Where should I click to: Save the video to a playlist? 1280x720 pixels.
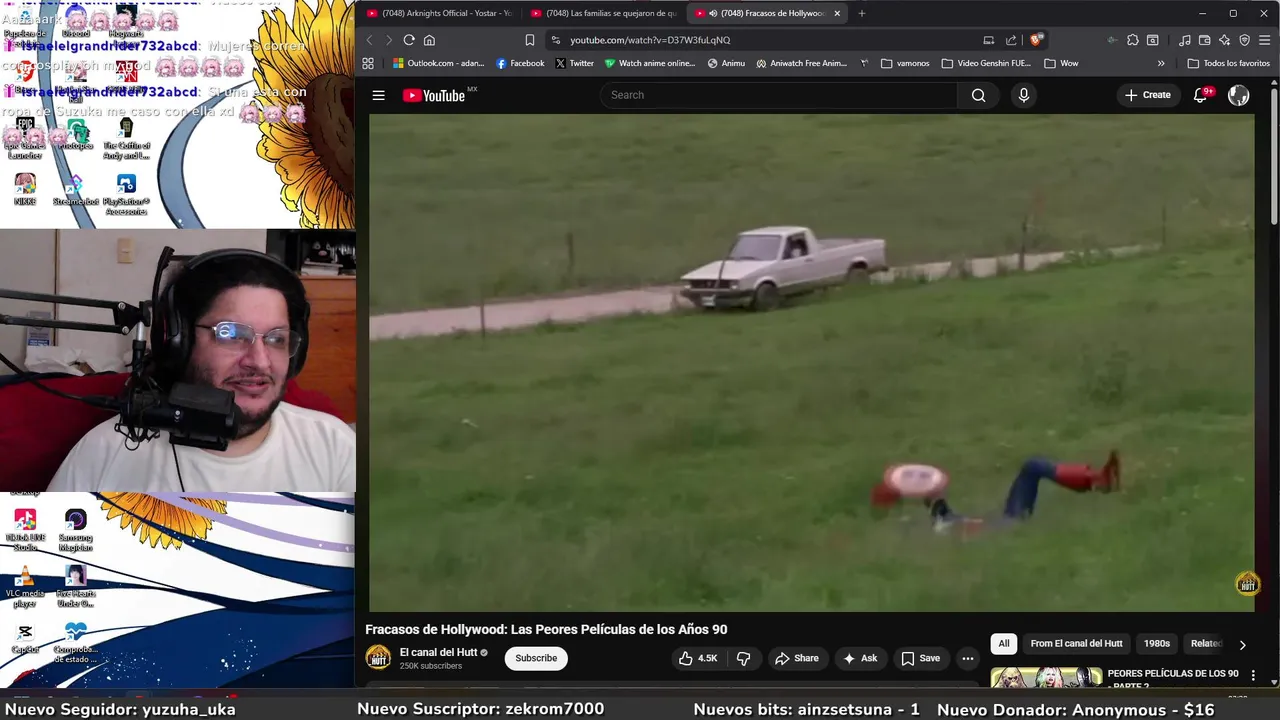[x=921, y=658]
